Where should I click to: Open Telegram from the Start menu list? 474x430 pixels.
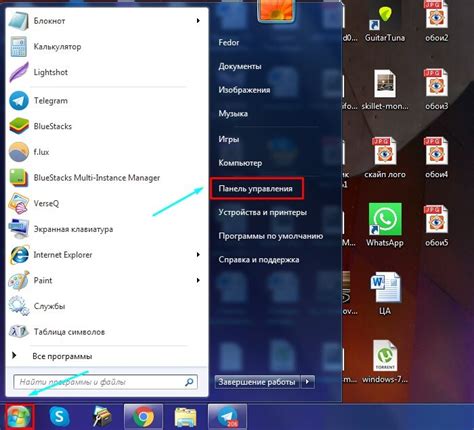(x=103, y=100)
